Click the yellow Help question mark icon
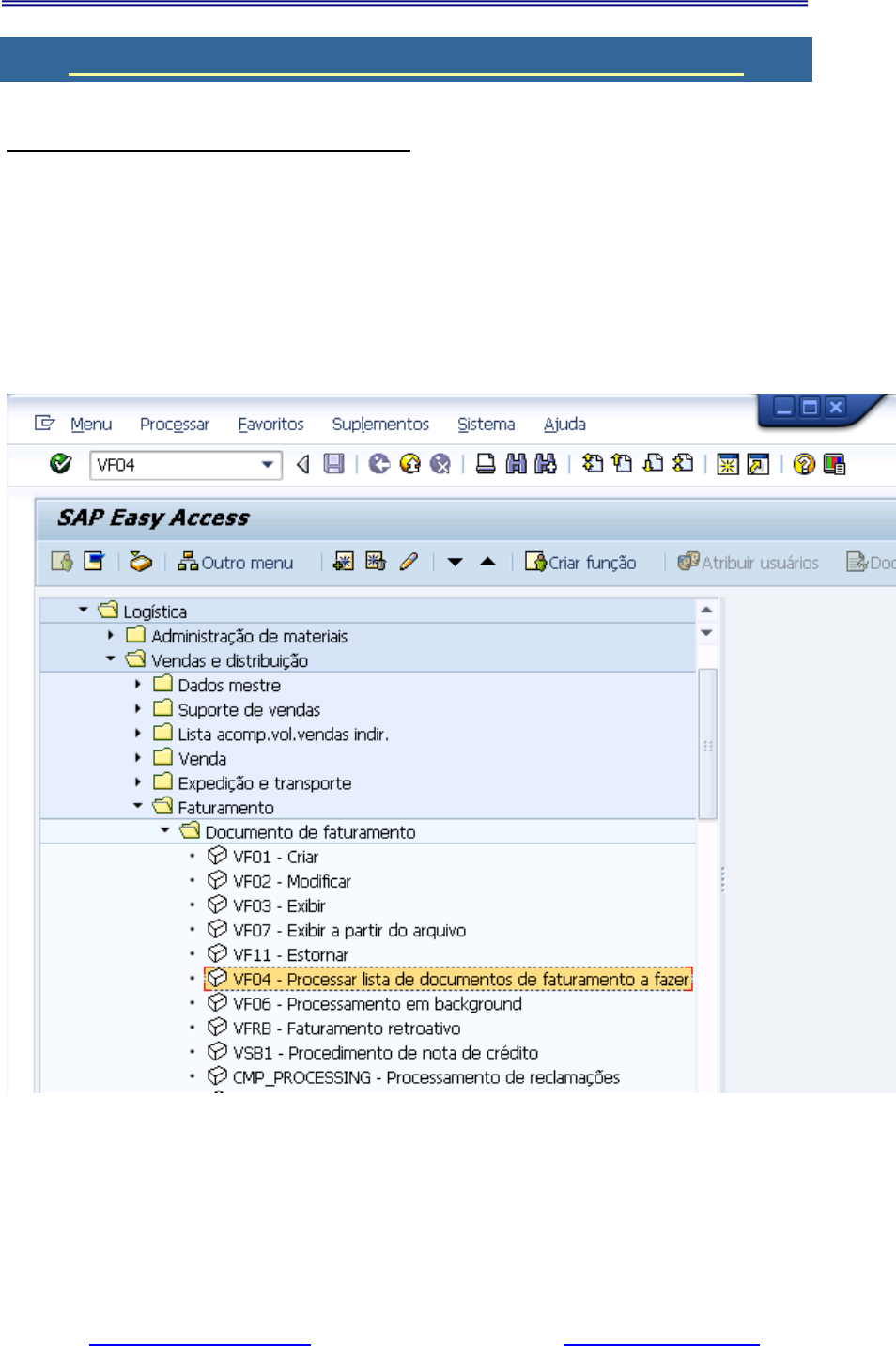Image resolution: width=896 pixels, height=1346 pixels. point(804,464)
